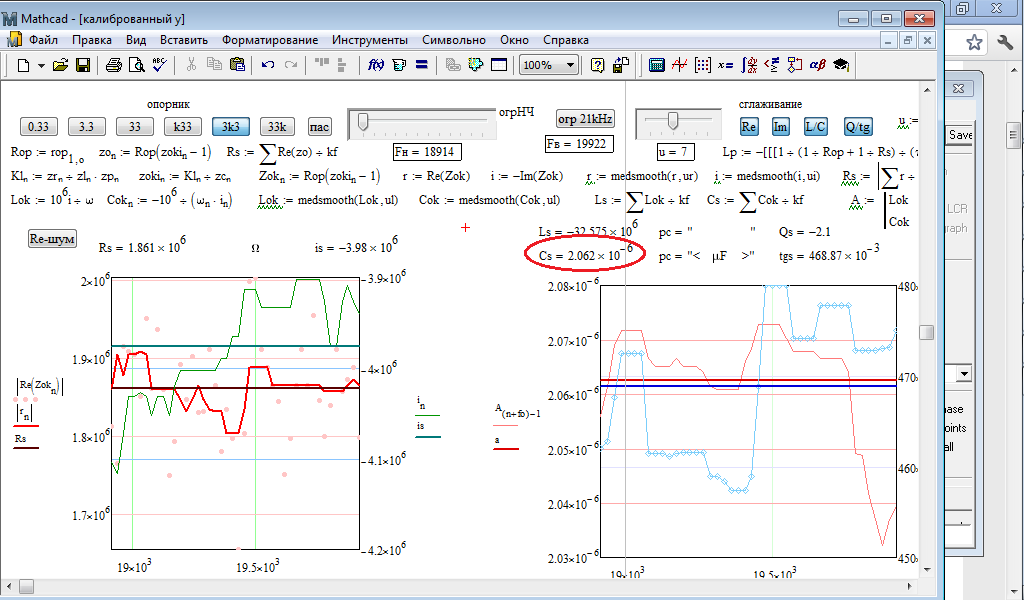The image size is (1024, 600).
Task: Click the огр 21kHz button
Action: [x=585, y=119]
